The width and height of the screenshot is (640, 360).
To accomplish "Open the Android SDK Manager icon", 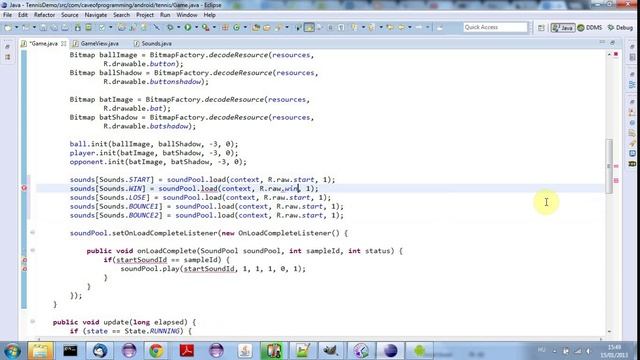I will [77, 28].
